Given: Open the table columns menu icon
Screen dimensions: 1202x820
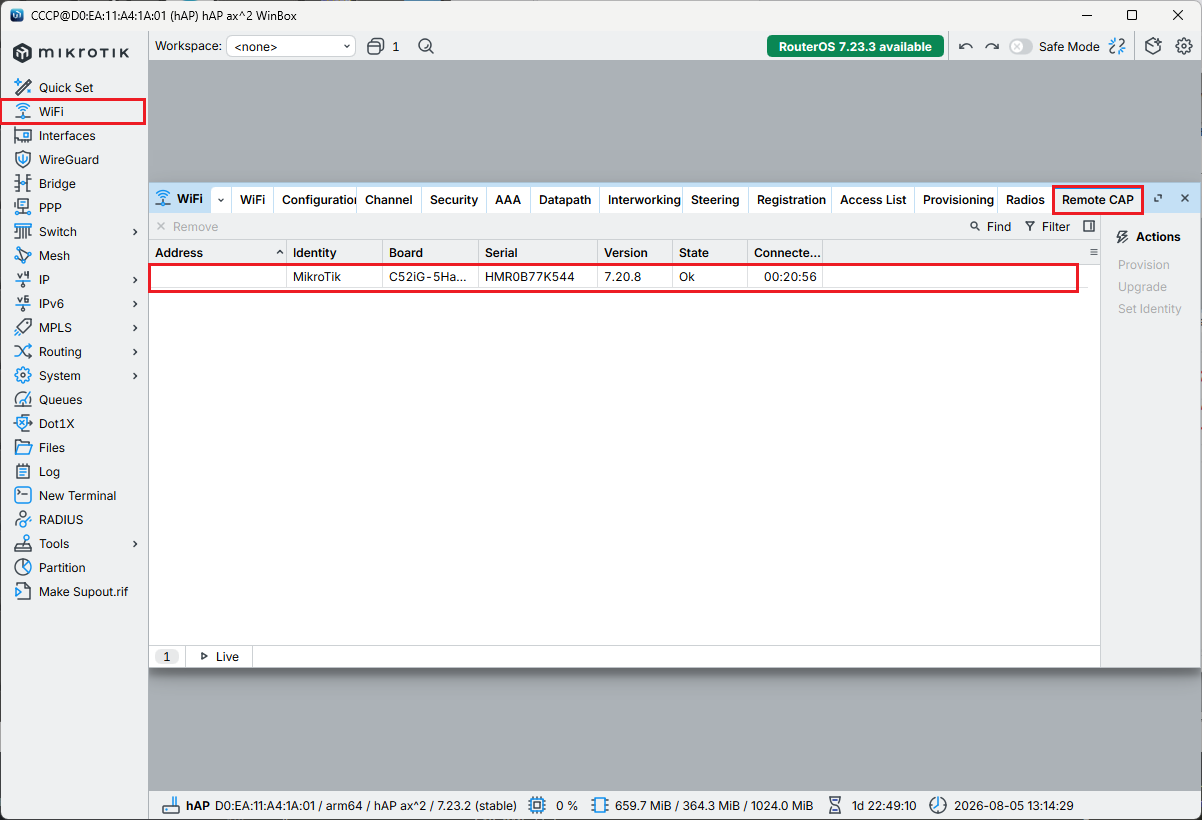Looking at the screenshot, I should pyautogui.click(x=1093, y=253).
